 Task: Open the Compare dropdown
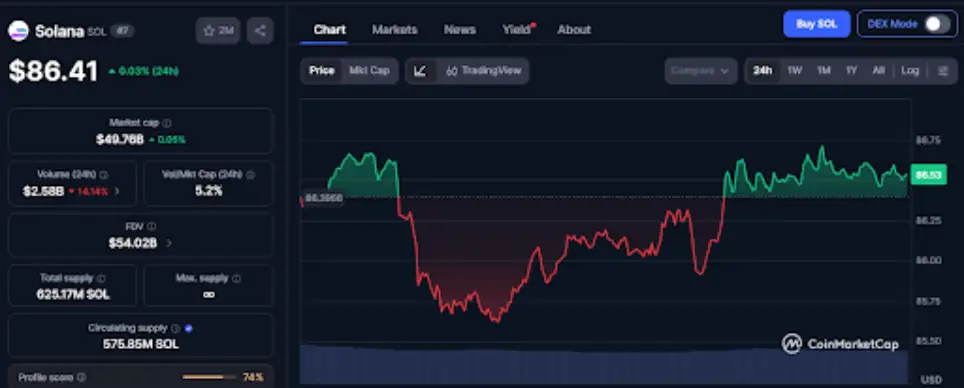(700, 71)
